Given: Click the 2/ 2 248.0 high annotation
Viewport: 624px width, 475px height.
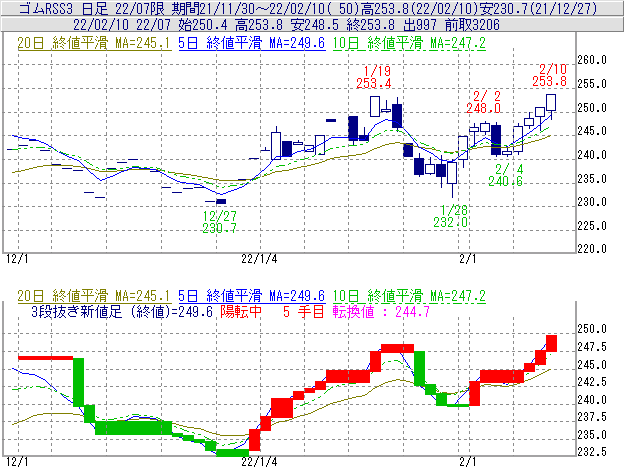Looking at the screenshot, I should point(484,101).
